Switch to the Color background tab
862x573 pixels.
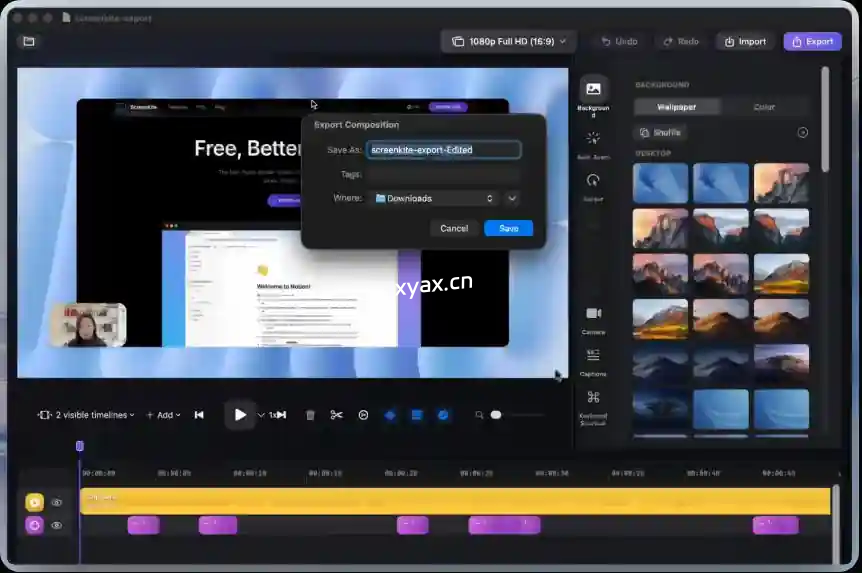tap(764, 107)
